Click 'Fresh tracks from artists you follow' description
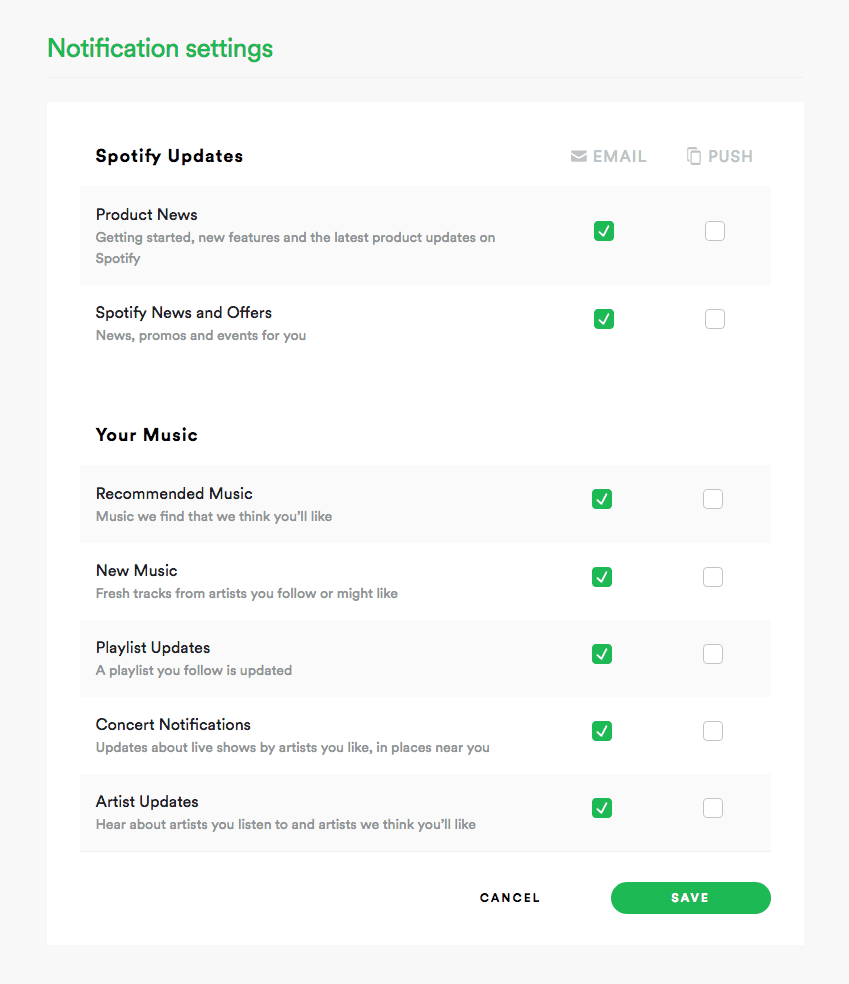Image resolution: width=849 pixels, height=984 pixels. [x=247, y=594]
